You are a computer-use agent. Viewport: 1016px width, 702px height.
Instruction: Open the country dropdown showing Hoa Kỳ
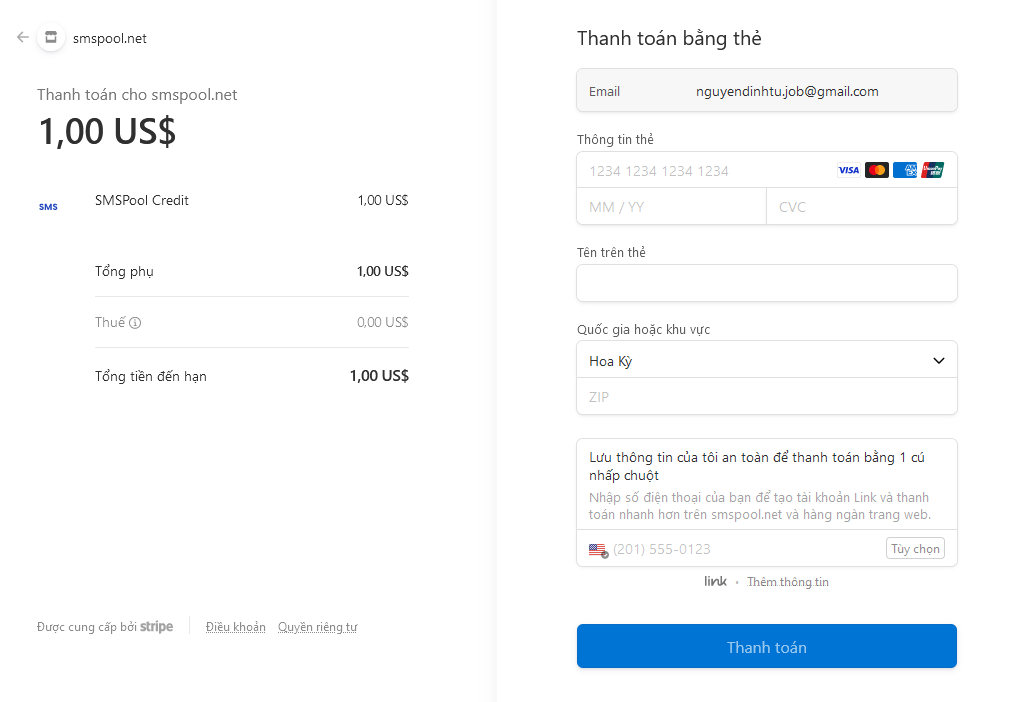pyautogui.click(x=767, y=360)
